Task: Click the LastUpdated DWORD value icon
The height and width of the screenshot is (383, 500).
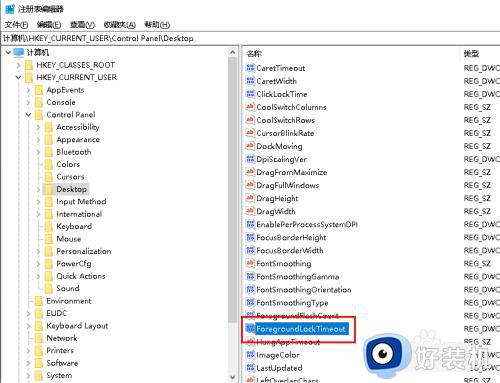Action: tap(250, 368)
